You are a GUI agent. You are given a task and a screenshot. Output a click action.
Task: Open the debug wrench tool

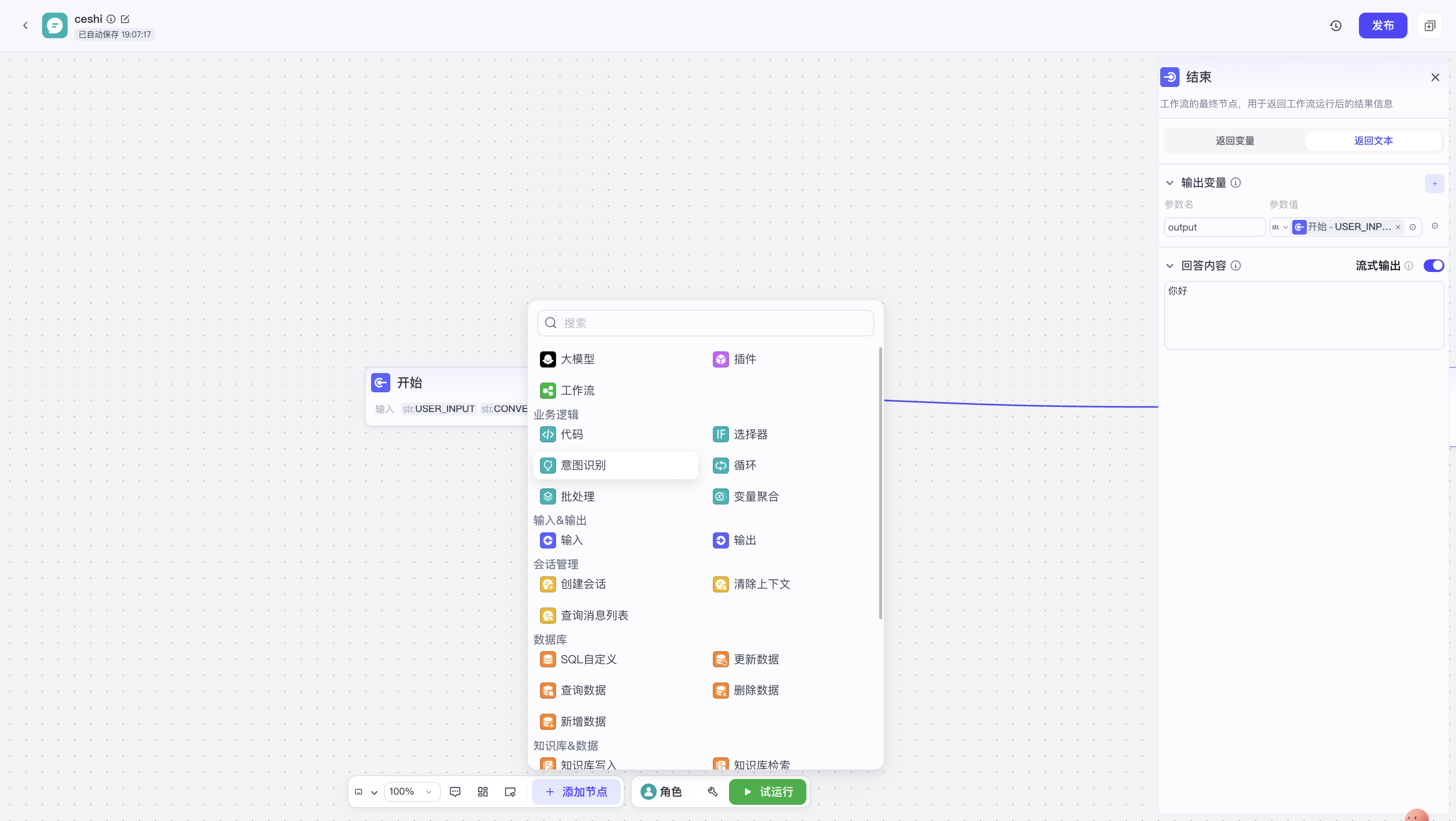(x=712, y=792)
